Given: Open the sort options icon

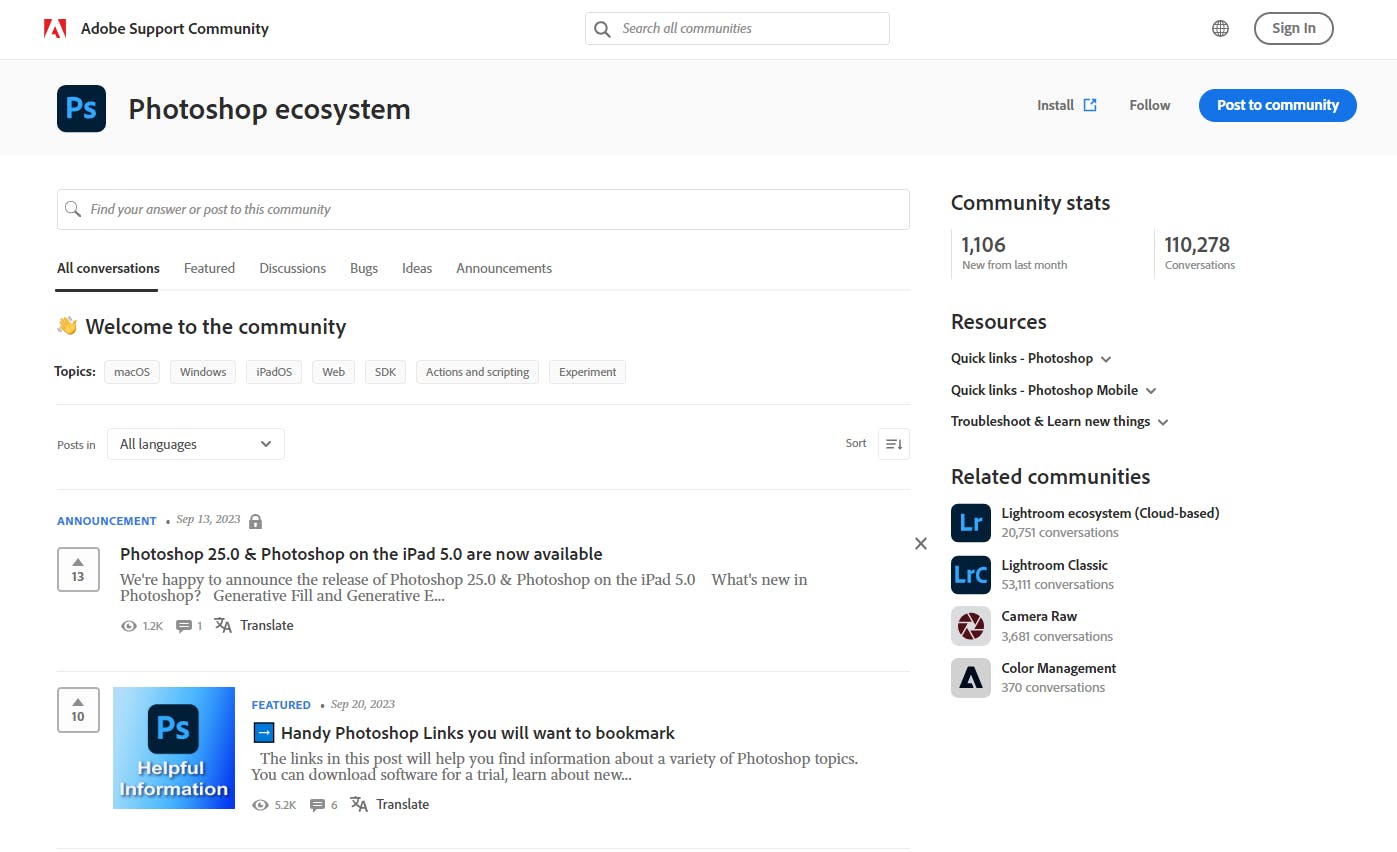Looking at the screenshot, I should coord(893,444).
